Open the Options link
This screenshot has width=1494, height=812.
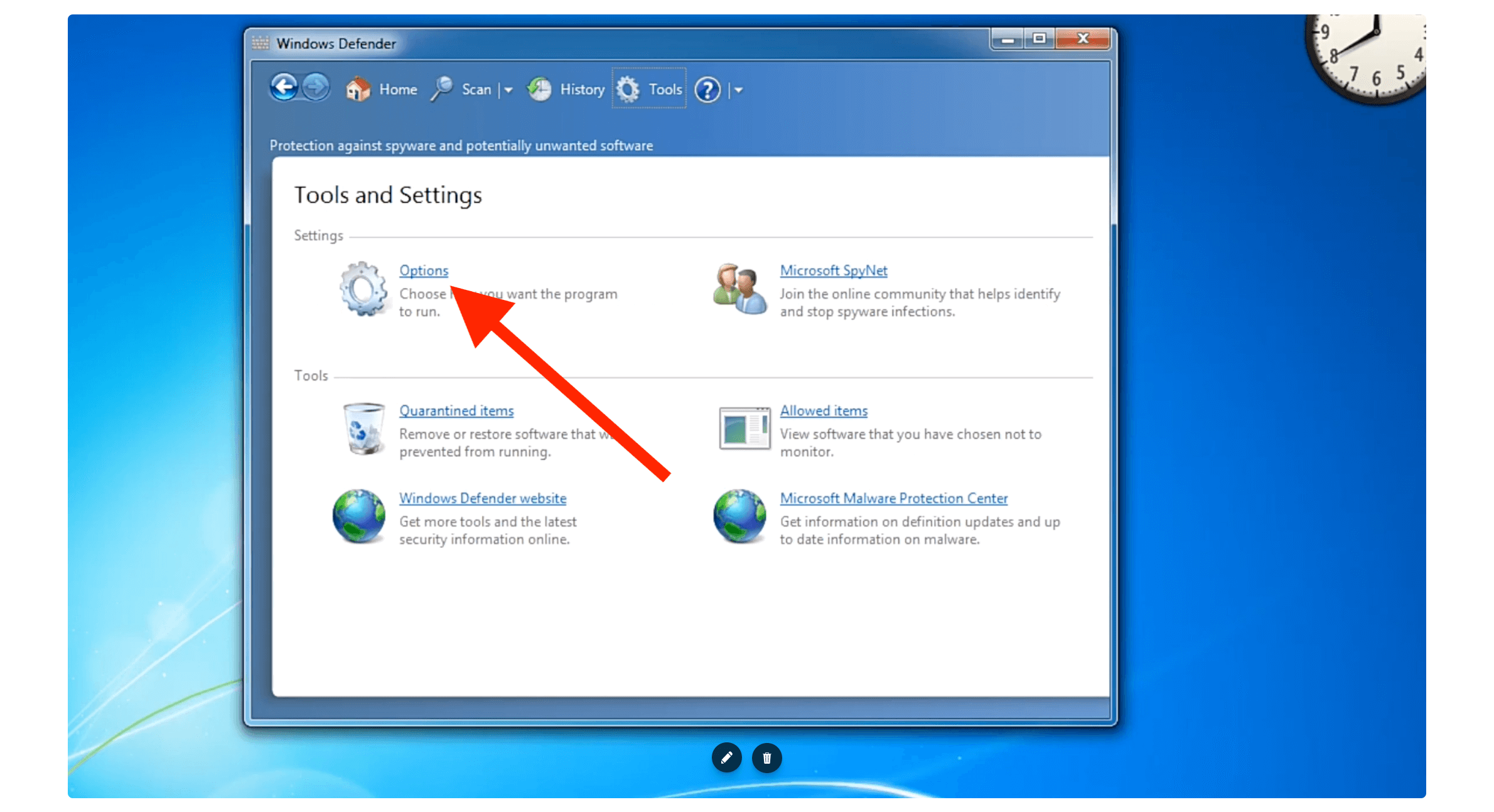pyautogui.click(x=424, y=270)
